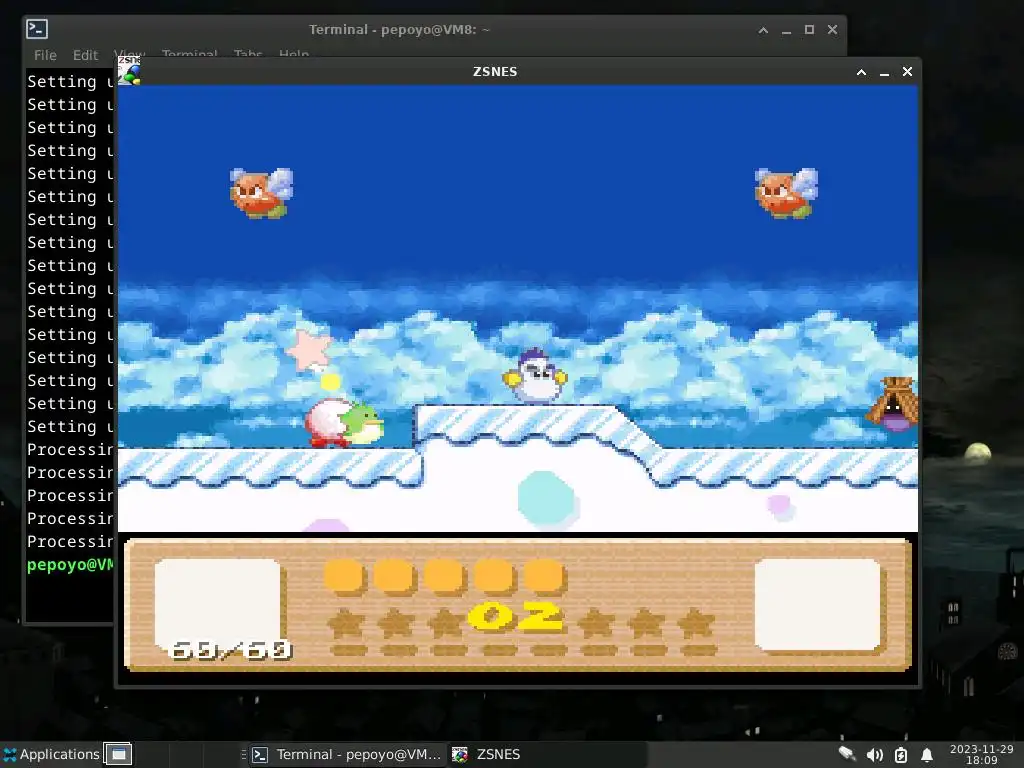Click the pink Kirby character sprite

pos(328,423)
